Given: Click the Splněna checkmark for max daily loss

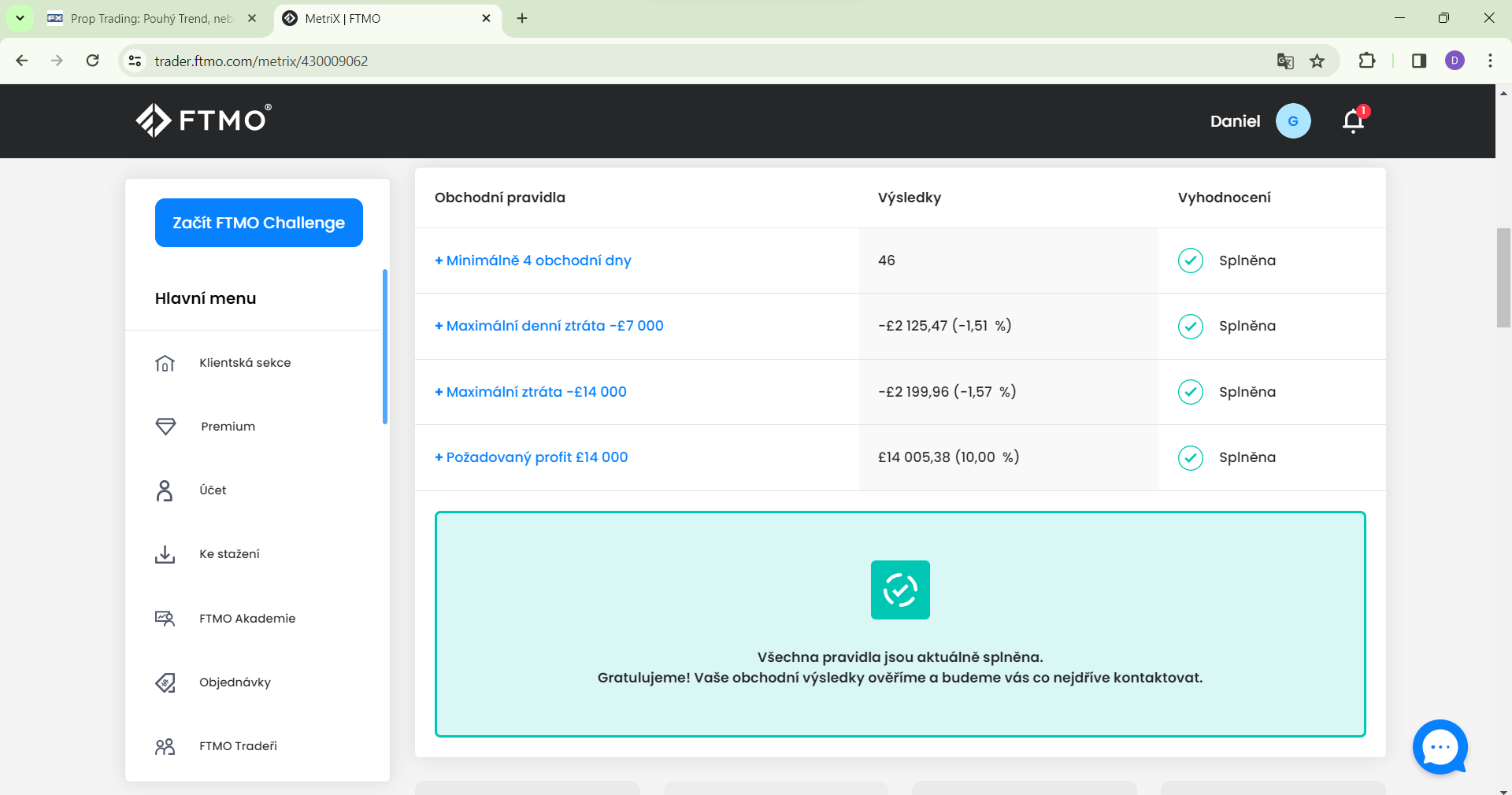Looking at the screenshot, I should [x=1191, y=326].
